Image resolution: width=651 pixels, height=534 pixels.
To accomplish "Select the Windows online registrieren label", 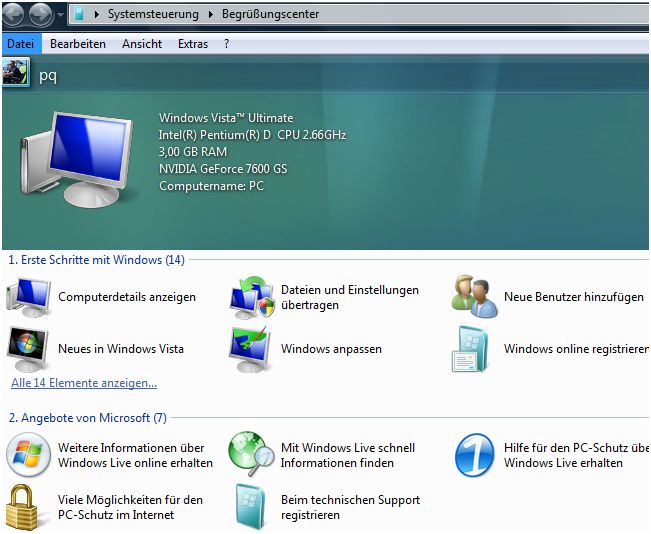I will pyautogui.click(x=576, y=349).
